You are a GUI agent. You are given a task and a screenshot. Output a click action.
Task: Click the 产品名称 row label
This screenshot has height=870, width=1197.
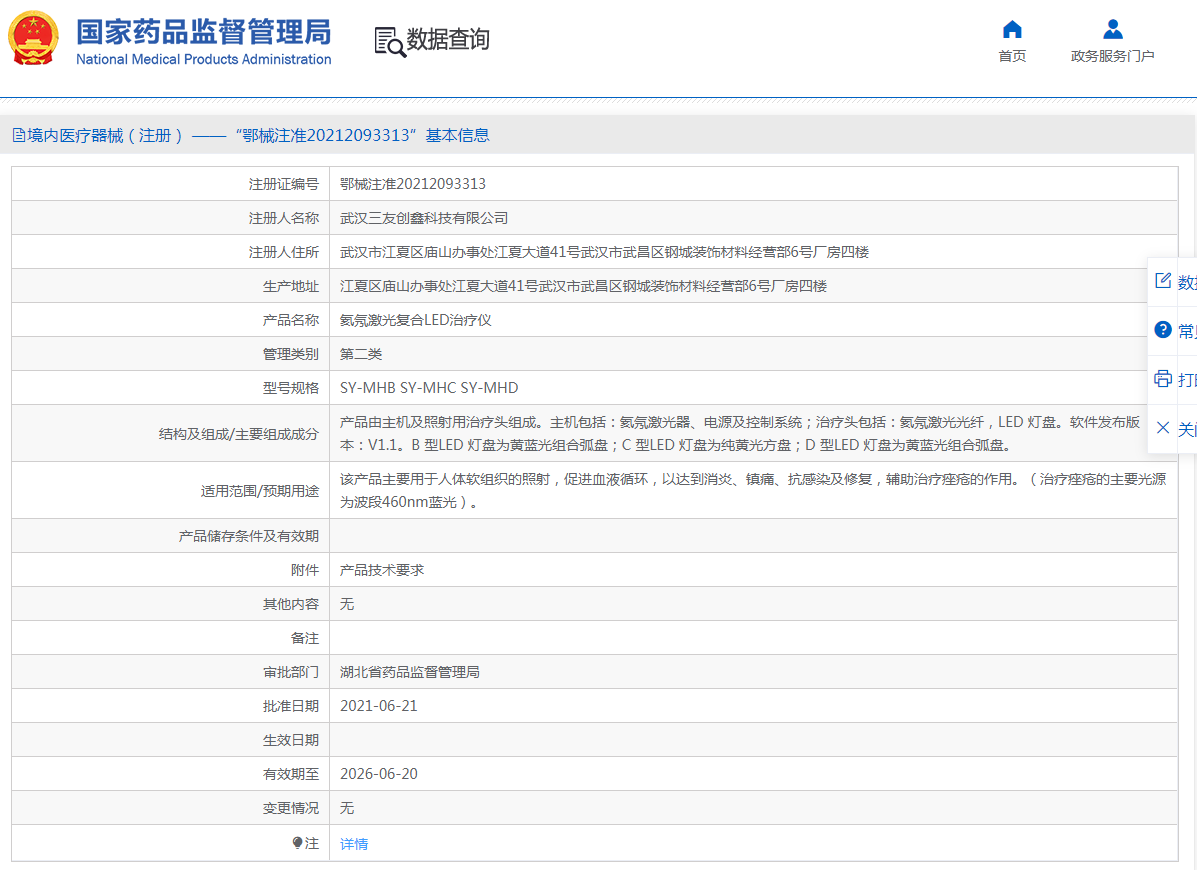coord(291,320)
